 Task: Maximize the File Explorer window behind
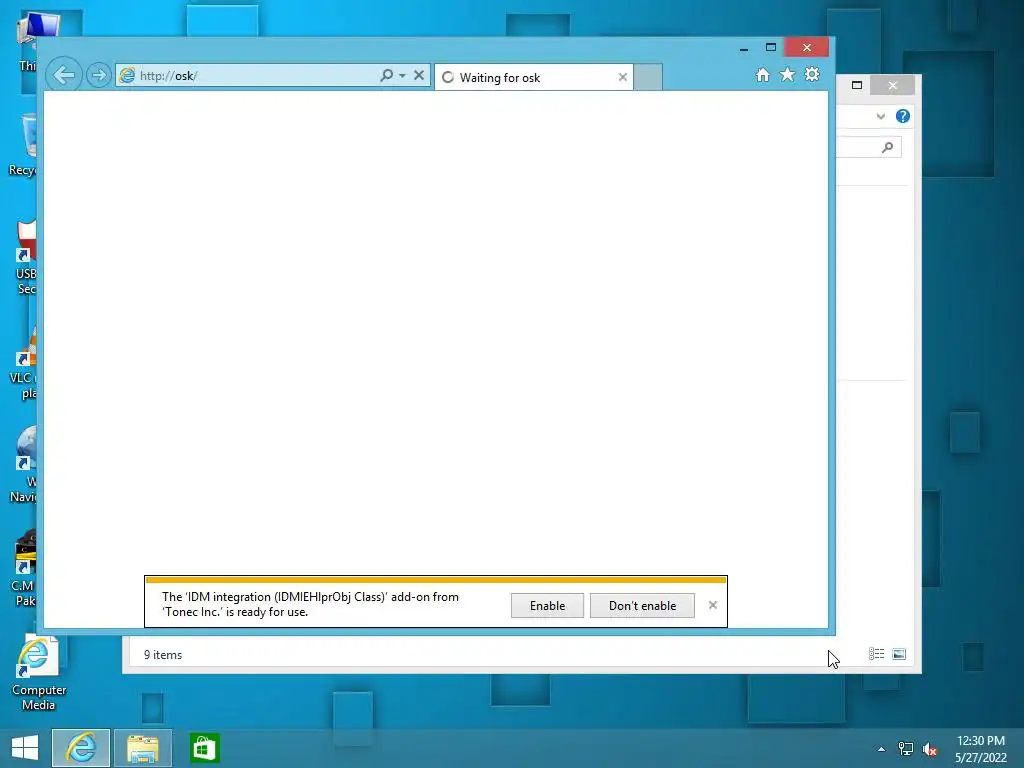(857, 85)
